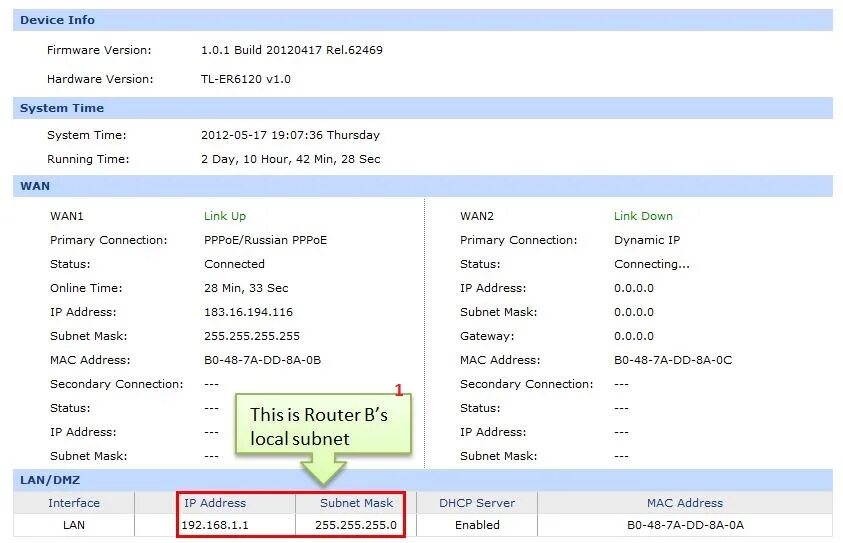
Task: Click WAN1 Primary Connection: label
Action: (x=108, y=240)
